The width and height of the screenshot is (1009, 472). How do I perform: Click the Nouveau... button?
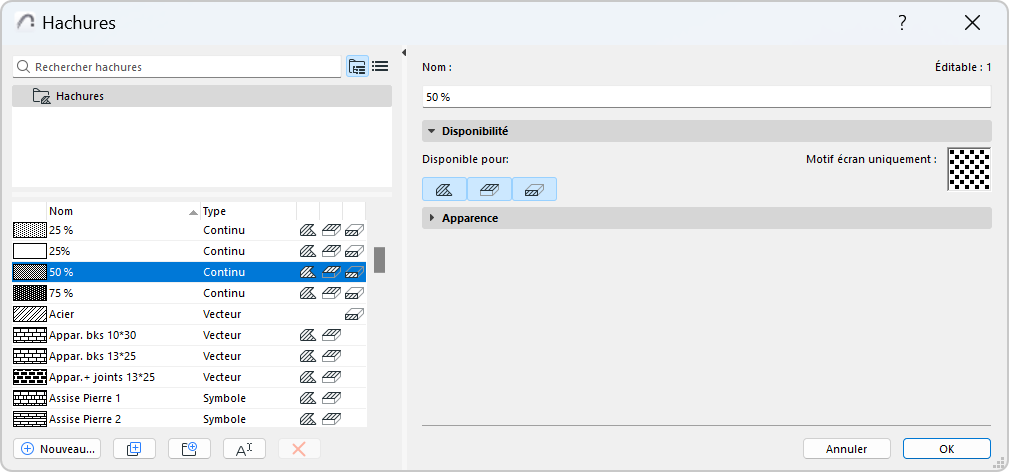[x=59, y=449]
